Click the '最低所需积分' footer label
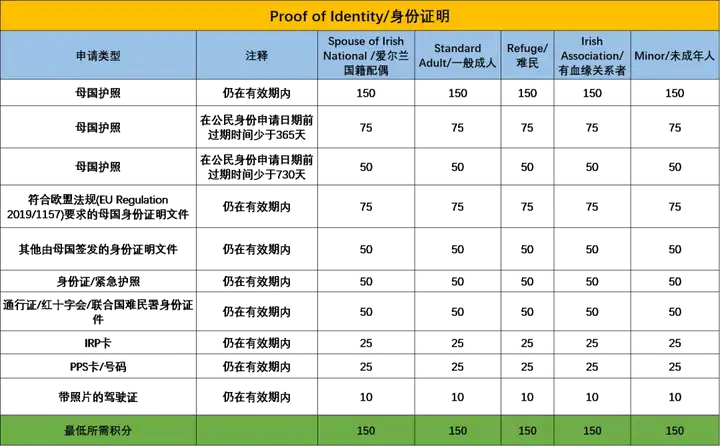This screenshot has height=446, width=720. 98,430
